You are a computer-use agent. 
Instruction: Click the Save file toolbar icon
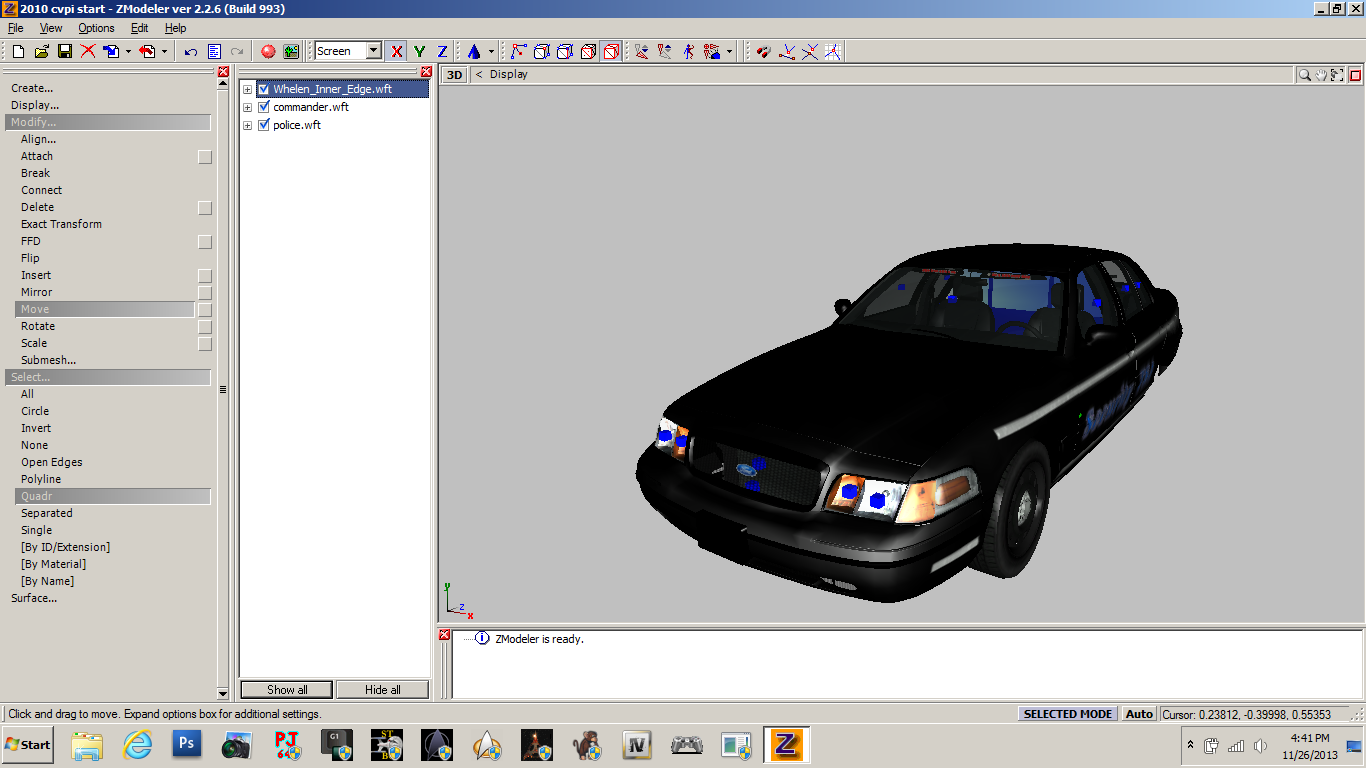tap(64, 51)
